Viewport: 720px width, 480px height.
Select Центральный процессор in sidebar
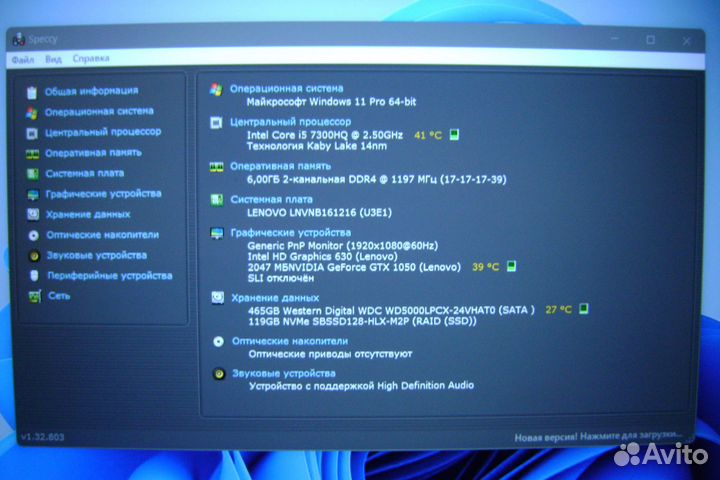click(x=103, y=132)
